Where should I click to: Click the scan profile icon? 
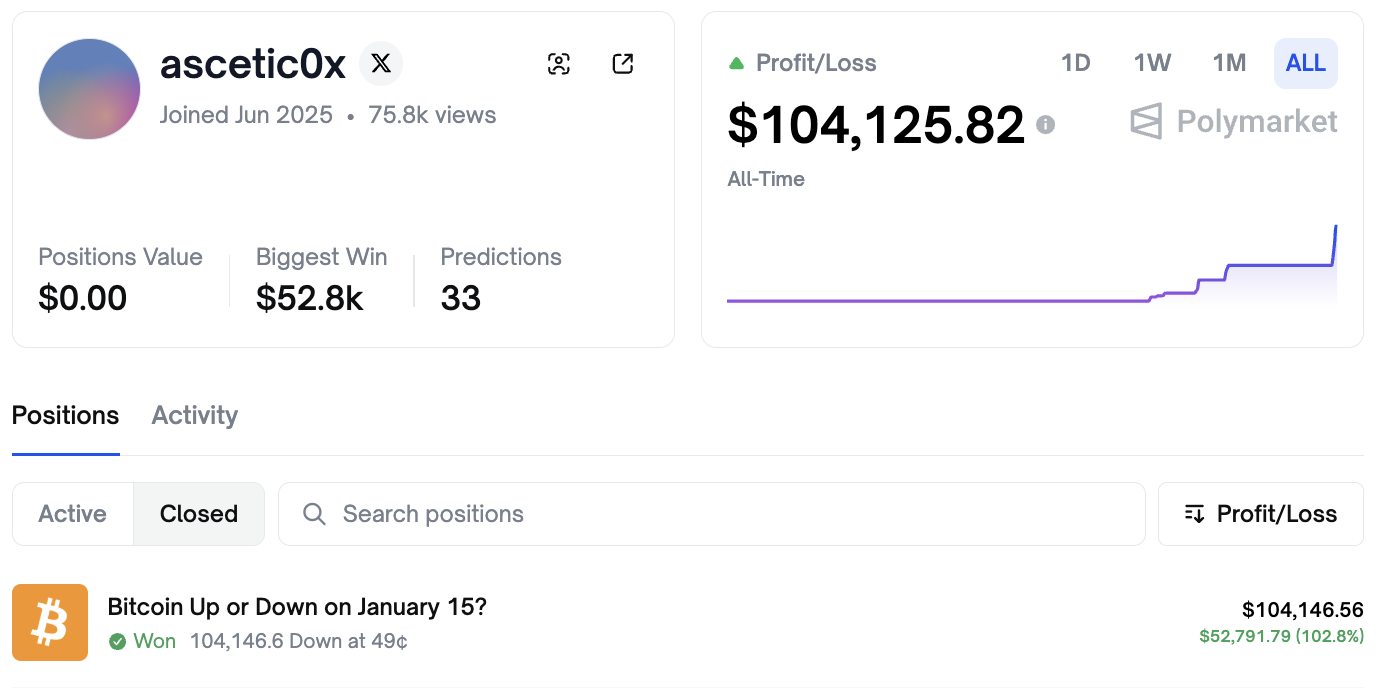(559, 64)
